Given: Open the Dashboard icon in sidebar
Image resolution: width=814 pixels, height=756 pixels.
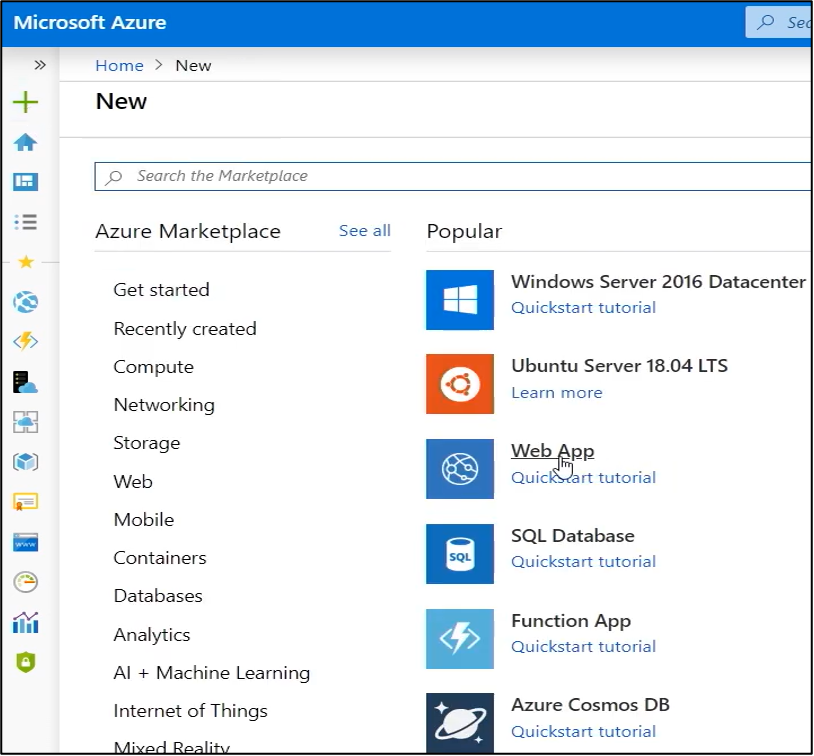Looking at the screenshot, I should pos(25,182).
